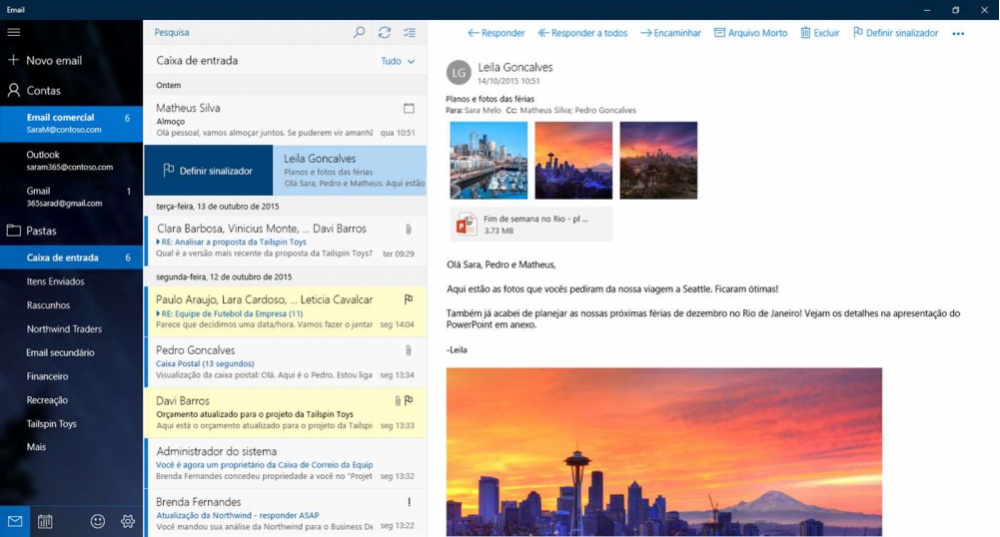
Task: Click importance mark on Brenda Fernandes email
Action: tap(409, 502)
